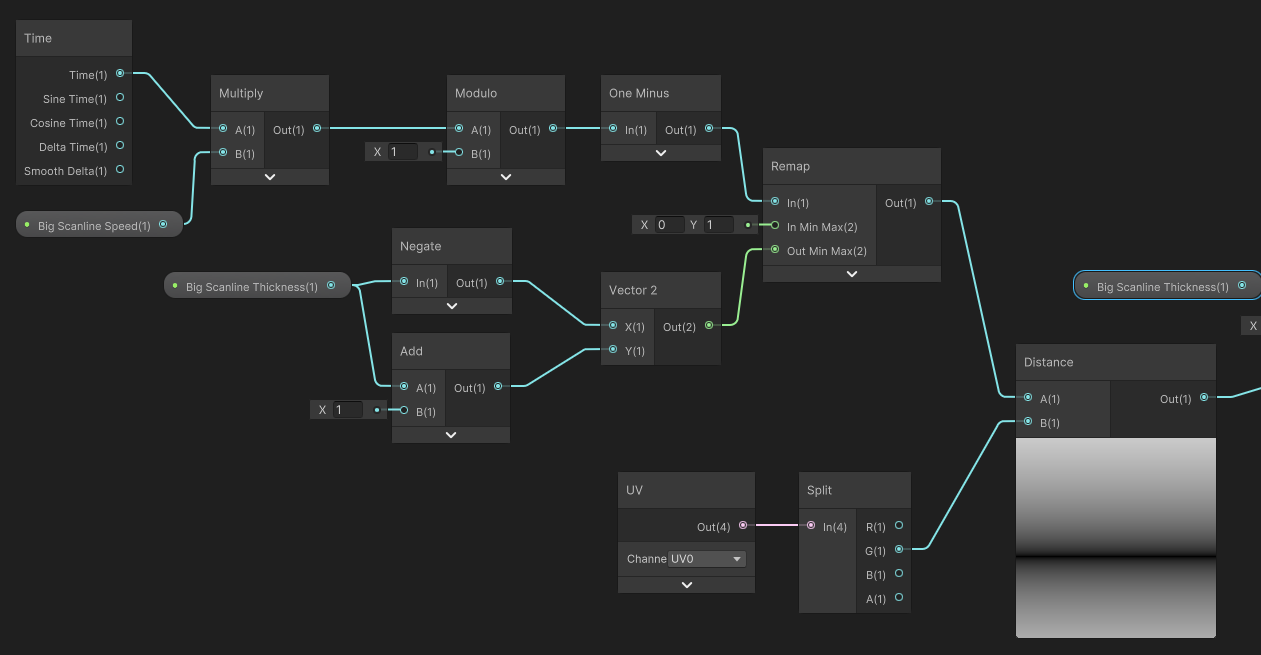
Task: Expand the UV node chevron
Action: click(x=686, y=585)
